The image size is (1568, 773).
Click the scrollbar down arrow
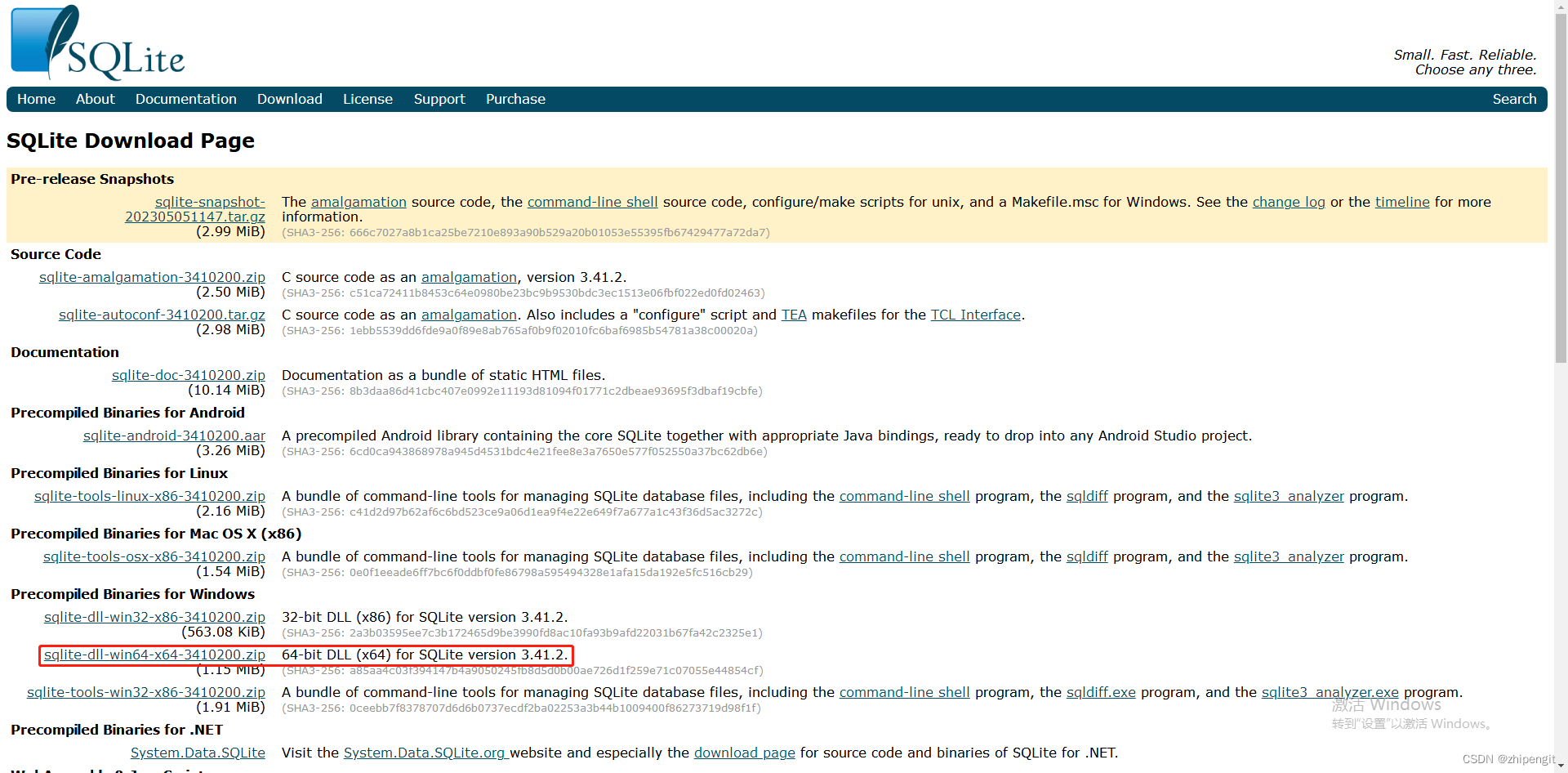1561,766
